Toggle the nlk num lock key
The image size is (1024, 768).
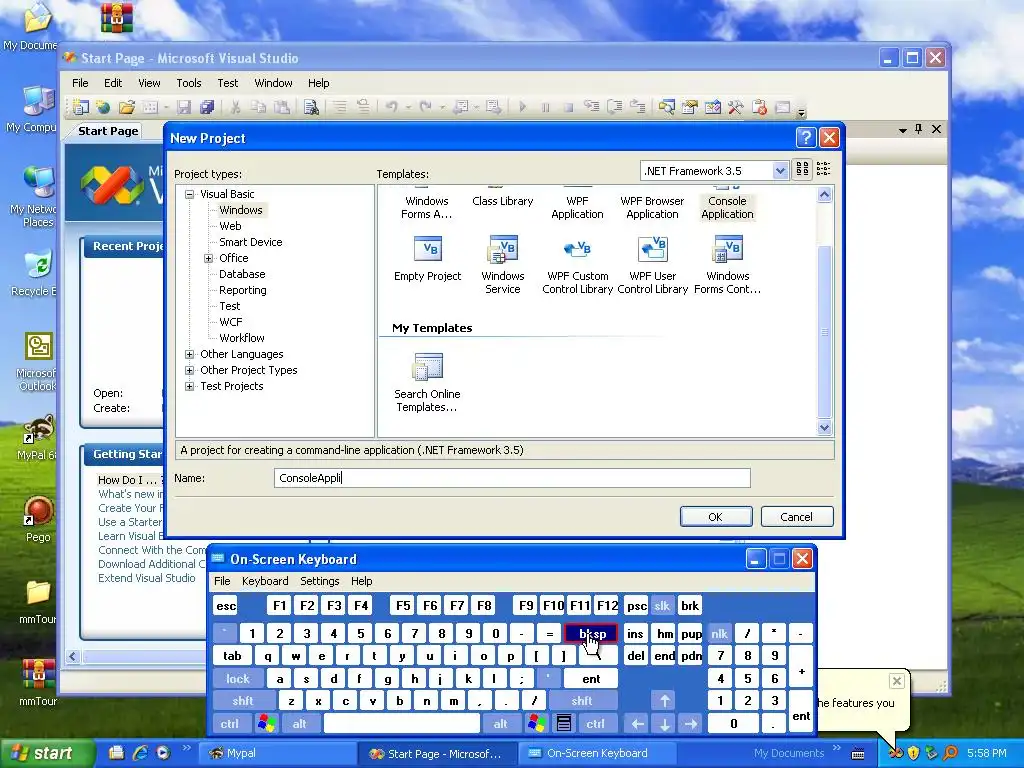719,633
